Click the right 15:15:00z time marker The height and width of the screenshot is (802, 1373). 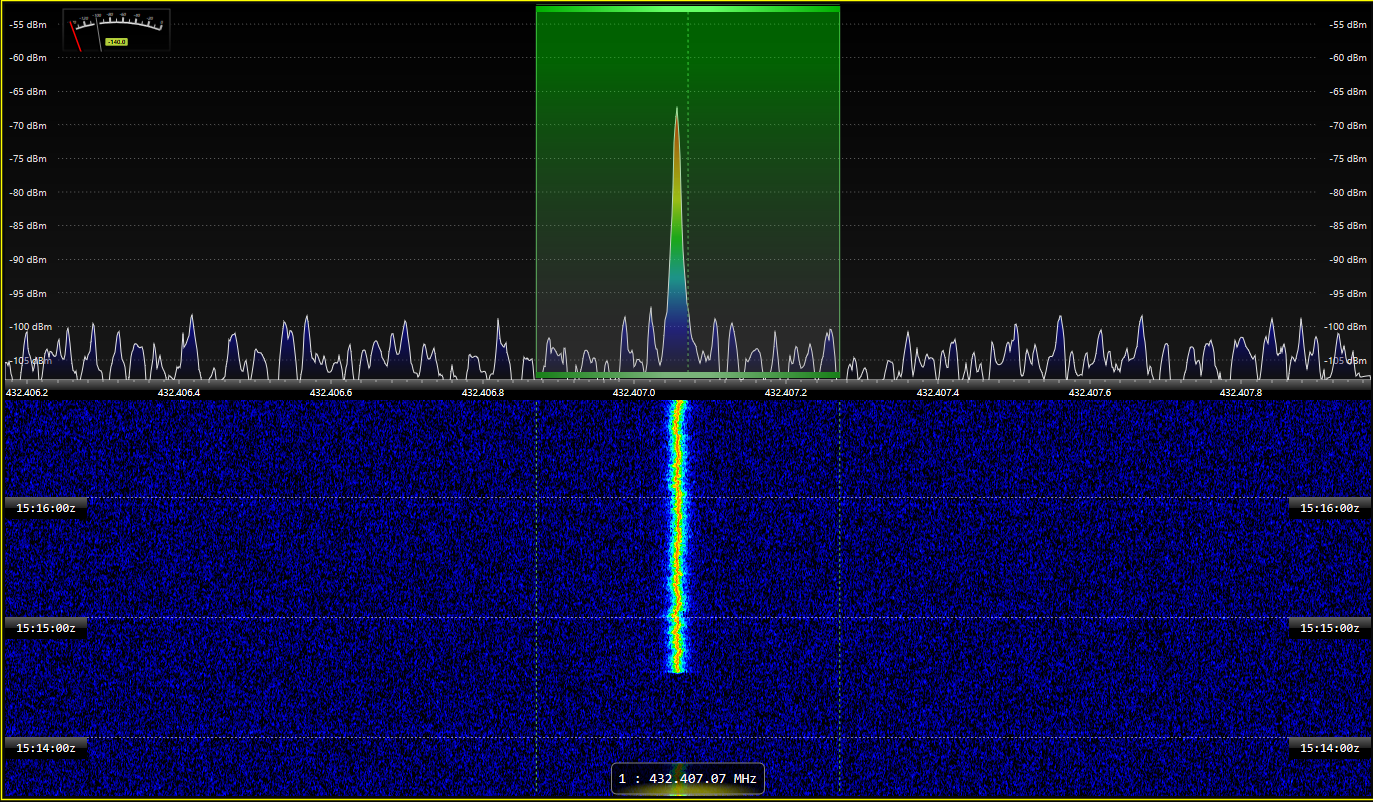pos(1329,628)
